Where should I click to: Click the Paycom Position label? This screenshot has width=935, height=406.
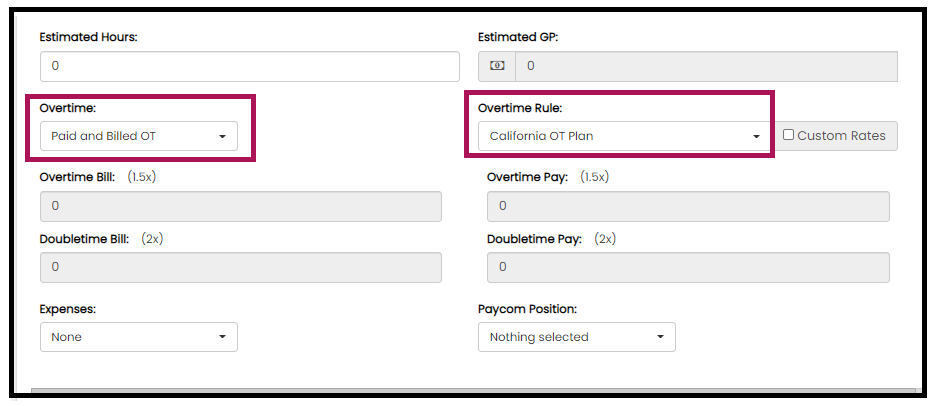(527, 309)
